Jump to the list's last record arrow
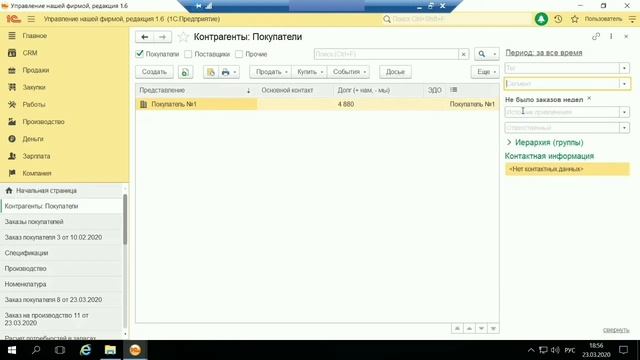The image size is (640, 360). click(x=493, y=329)
